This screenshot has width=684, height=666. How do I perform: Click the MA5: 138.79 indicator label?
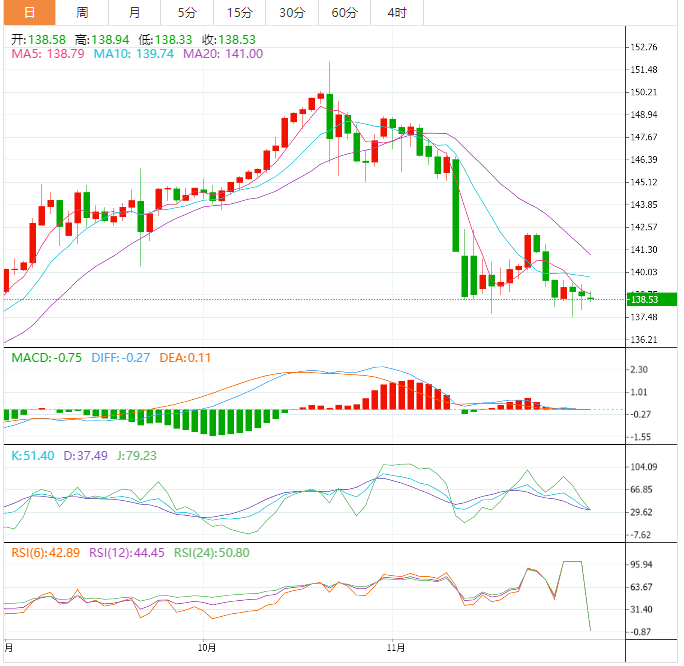pyautogui.click(x=47, y=53)
